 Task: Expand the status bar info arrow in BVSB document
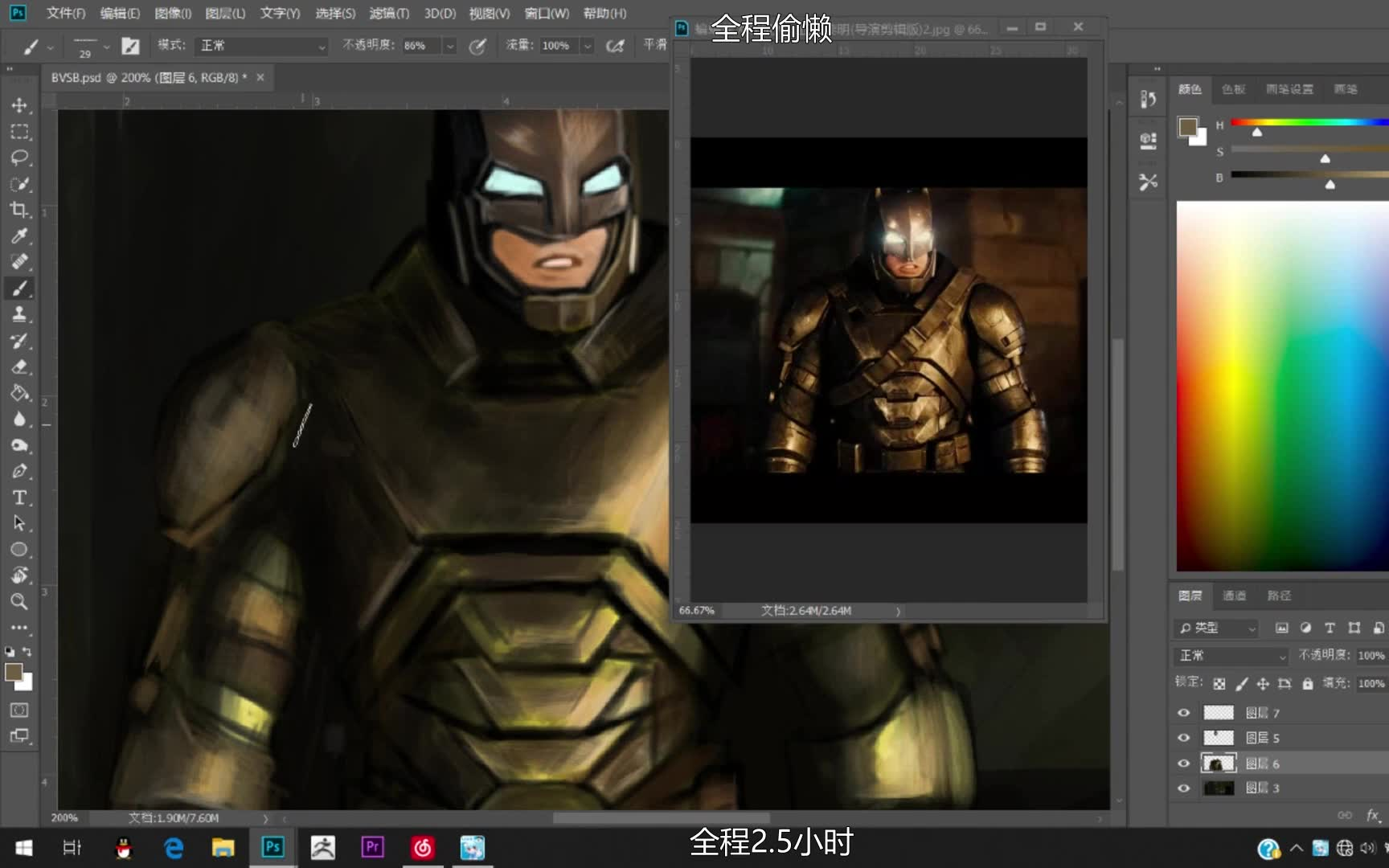pos(265,818)
